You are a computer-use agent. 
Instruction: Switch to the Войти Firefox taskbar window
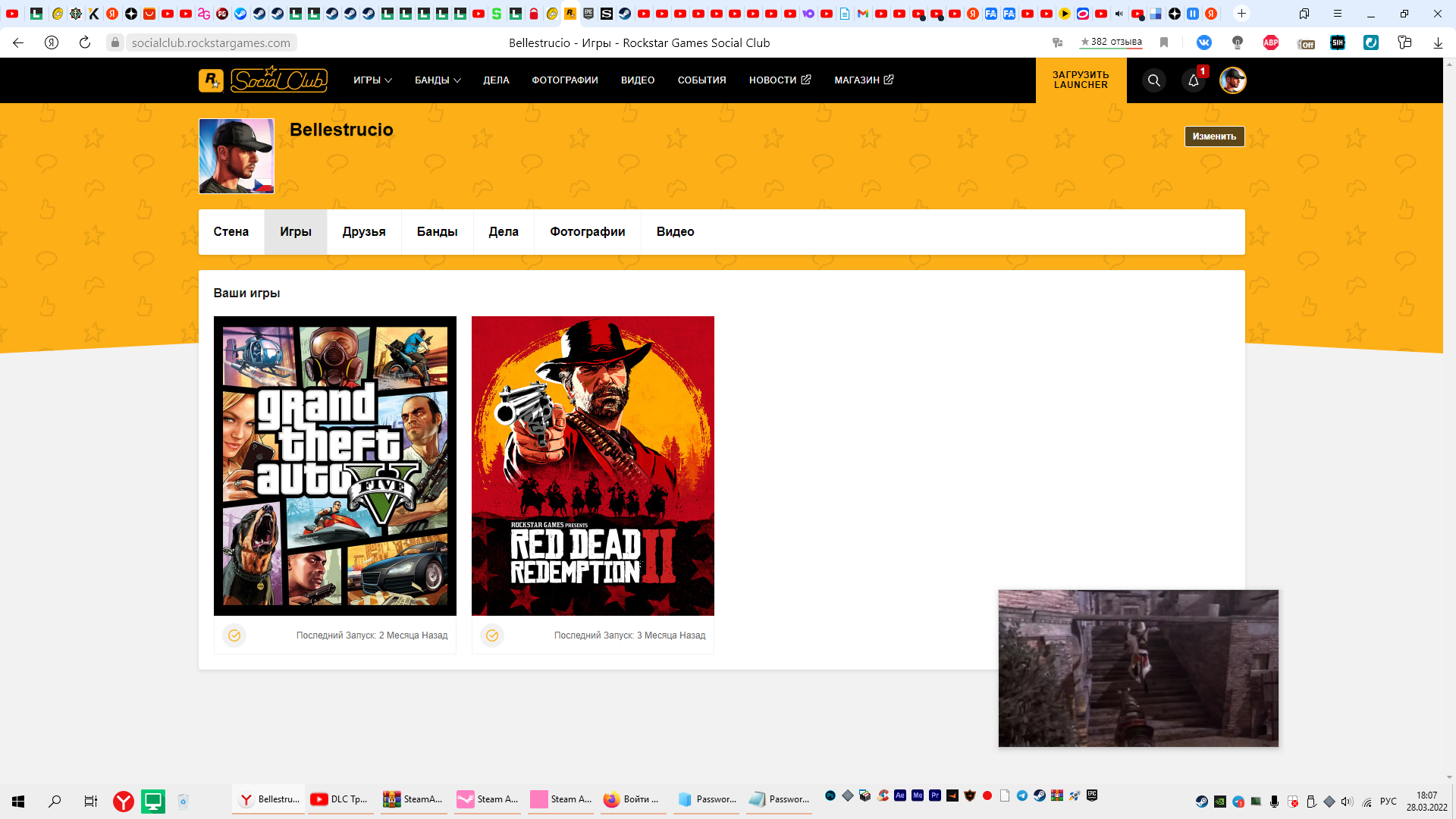tap(633, 799)
